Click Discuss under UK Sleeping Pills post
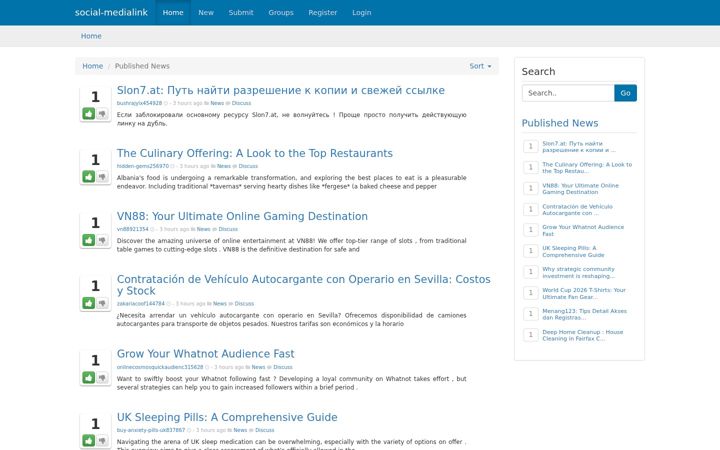 265,430
